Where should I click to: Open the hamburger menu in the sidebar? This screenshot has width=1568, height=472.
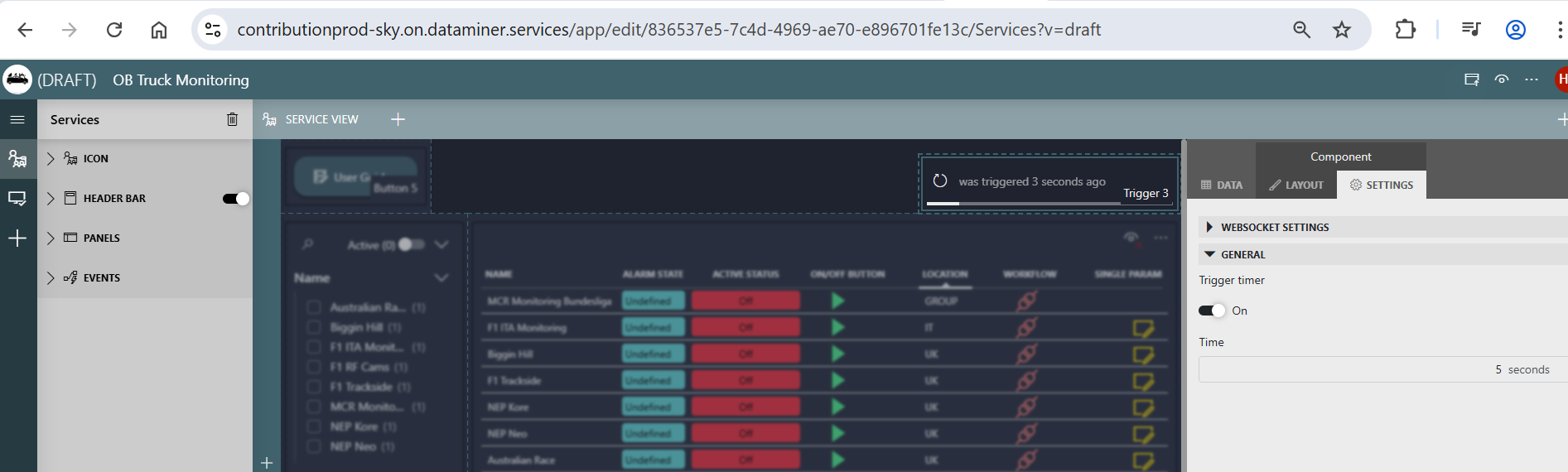tap(17, 119)
